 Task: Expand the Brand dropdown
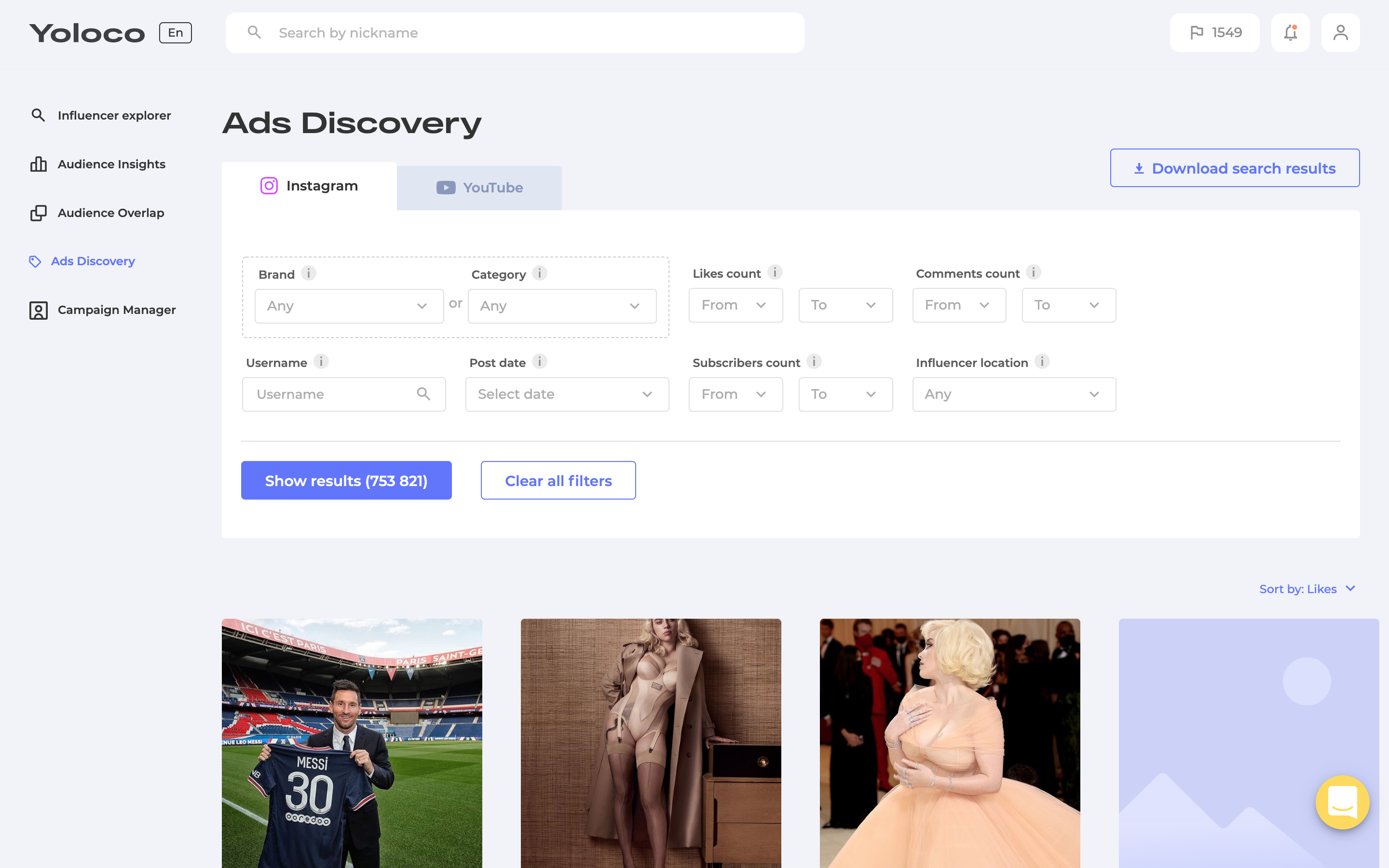coord(349,306)
